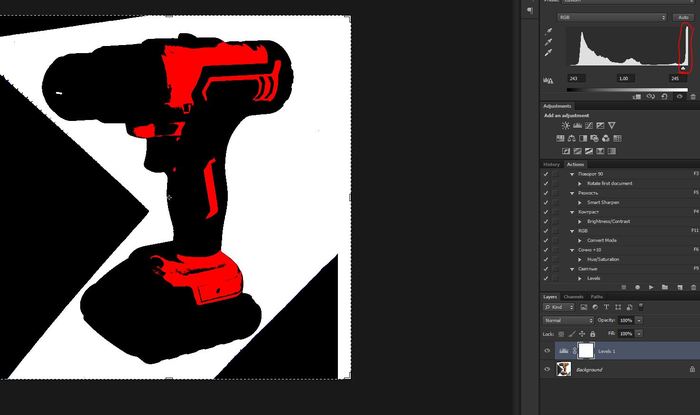Screen dimensions: 700x415
Task: Switch to the Channels tab
Action: (x=573, y=297)
